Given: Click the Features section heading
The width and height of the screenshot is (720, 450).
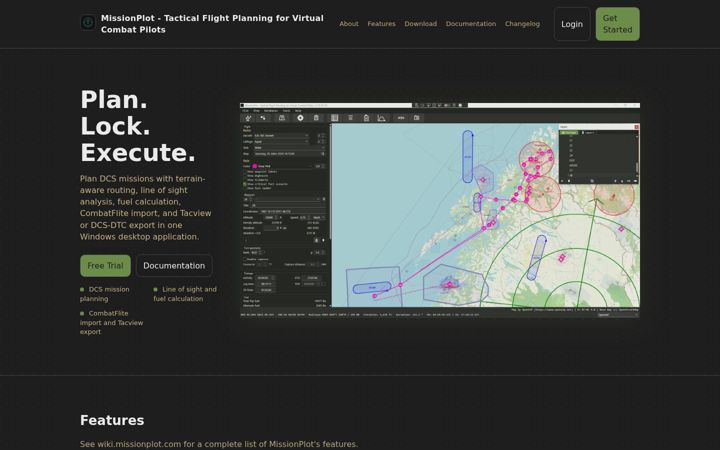Looking at the screenshot, I should point(112,420).
